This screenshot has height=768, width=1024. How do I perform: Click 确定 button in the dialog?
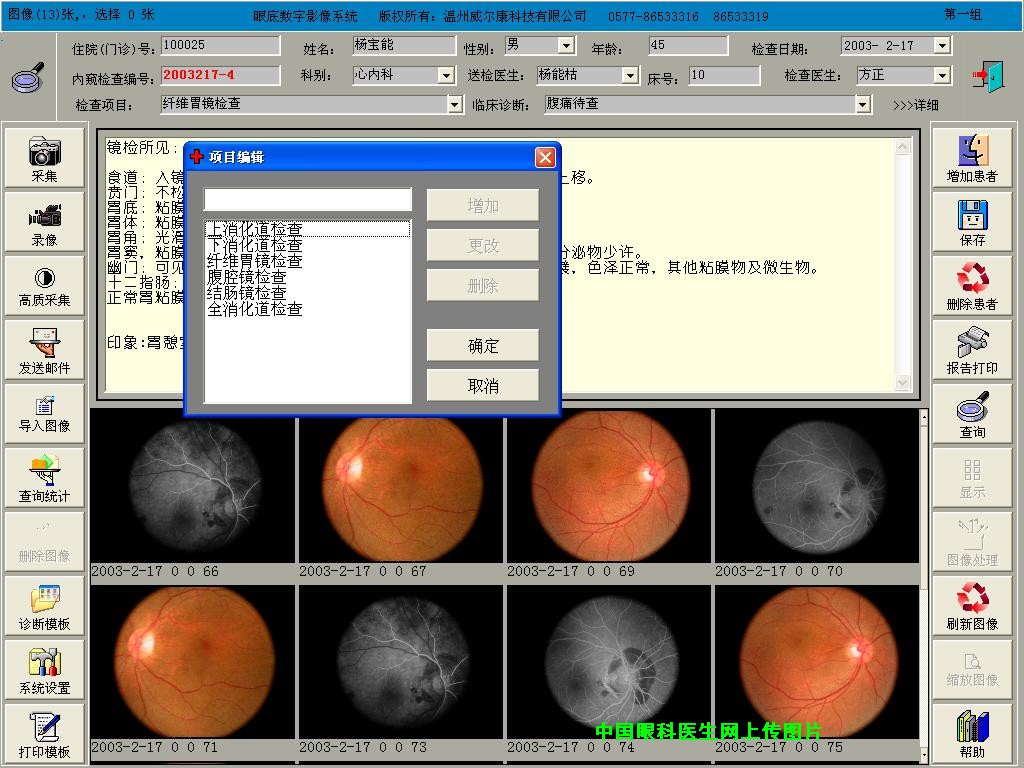coord(483,346)
